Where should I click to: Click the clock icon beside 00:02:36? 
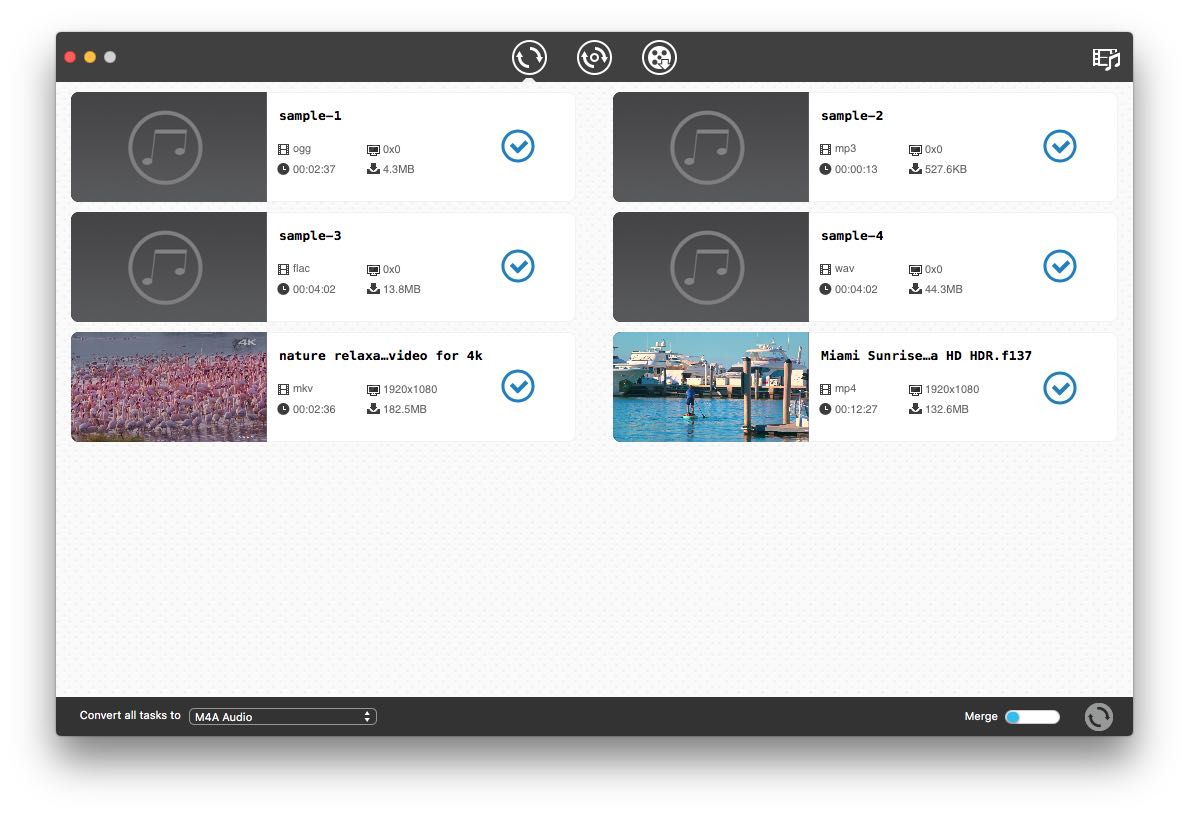click(284, 409)
